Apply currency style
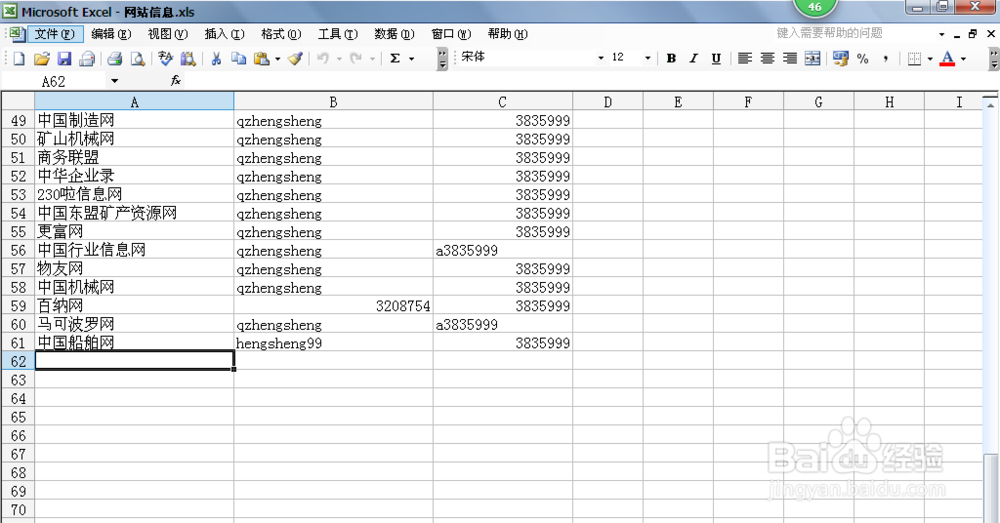 841,59
